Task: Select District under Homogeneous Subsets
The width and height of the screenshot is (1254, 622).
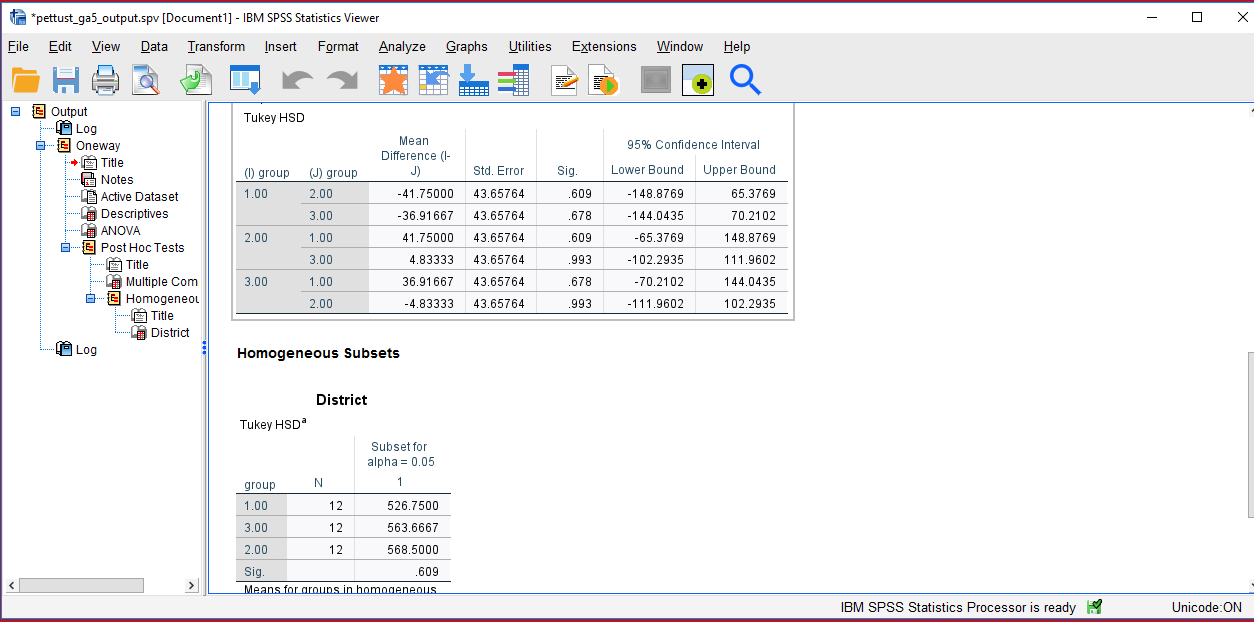Action: 169,332
